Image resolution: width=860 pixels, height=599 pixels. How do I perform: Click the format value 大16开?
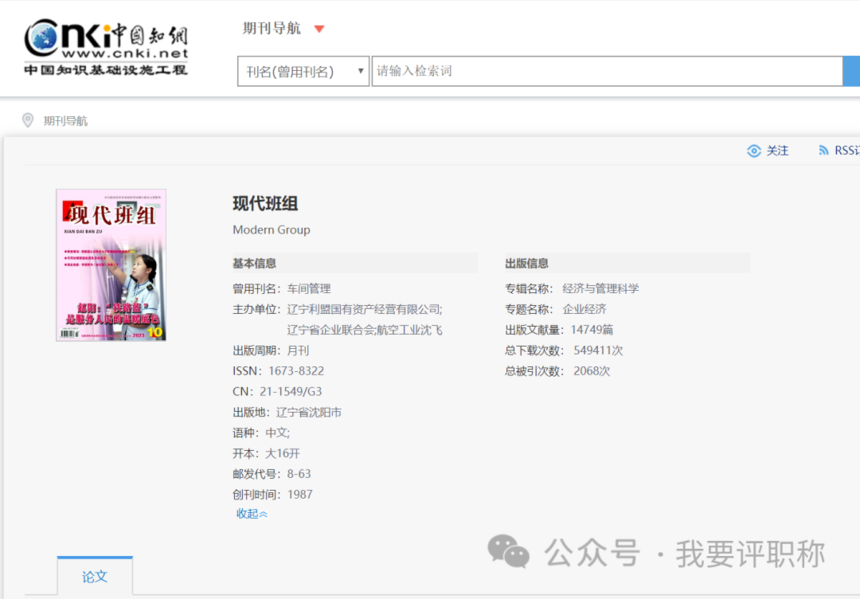point(282,454)
